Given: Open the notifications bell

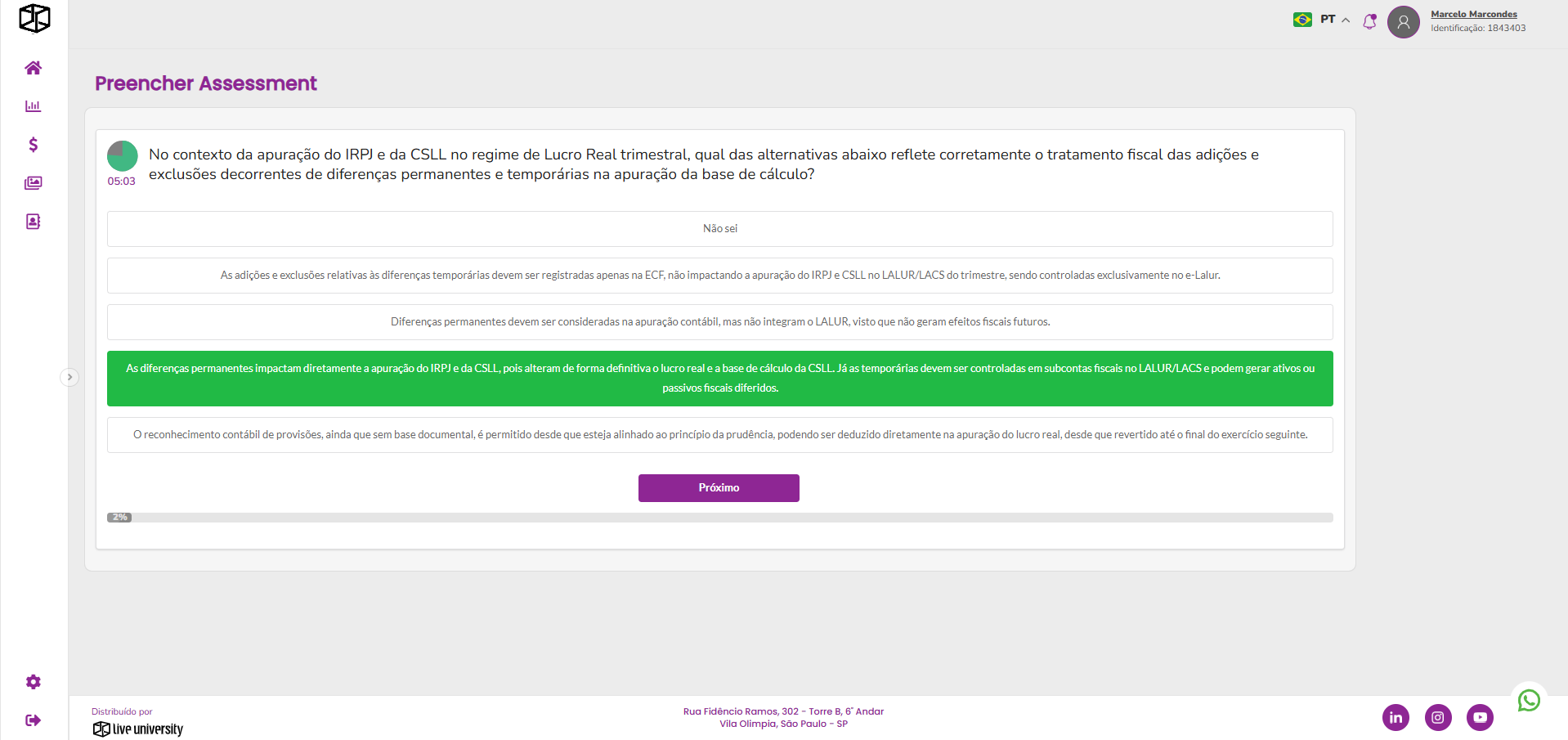Looking at the screenshot, I should 1370,21.
